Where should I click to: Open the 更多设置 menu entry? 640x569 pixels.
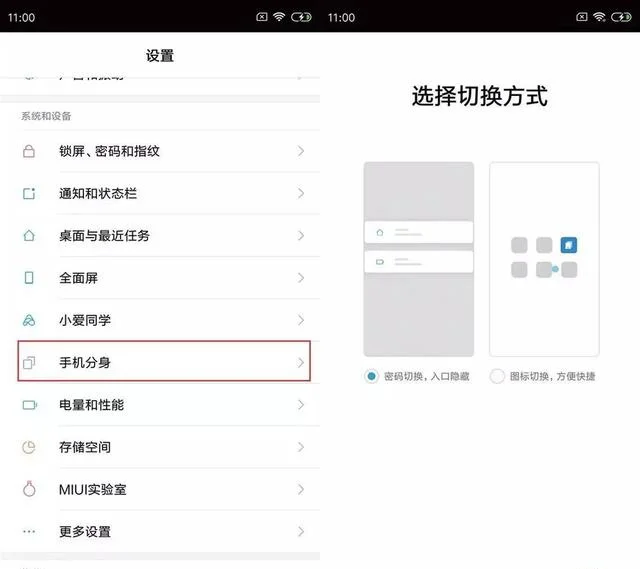click(160, 531)
